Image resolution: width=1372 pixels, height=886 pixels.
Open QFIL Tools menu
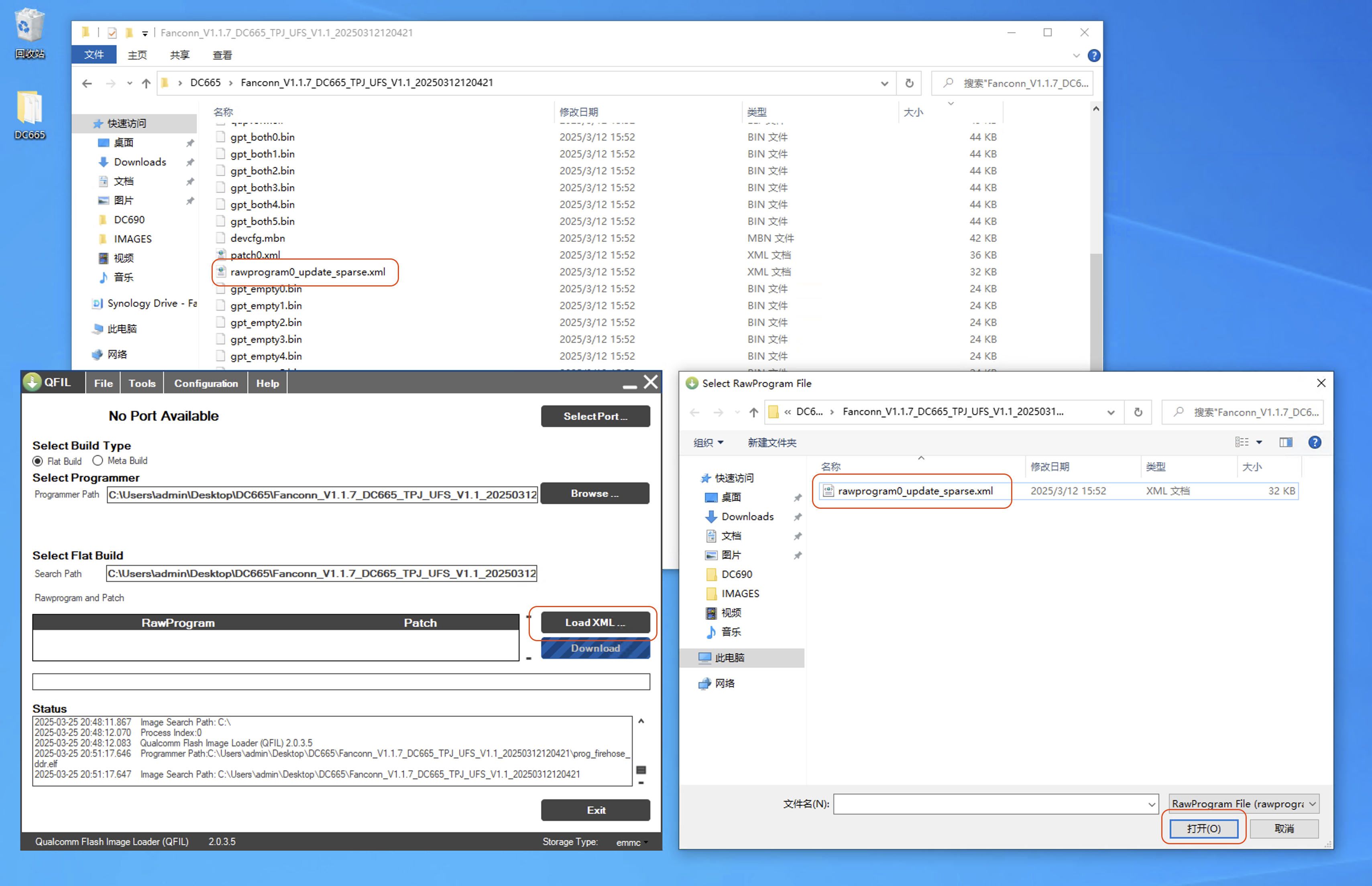[x=142, y=383]
